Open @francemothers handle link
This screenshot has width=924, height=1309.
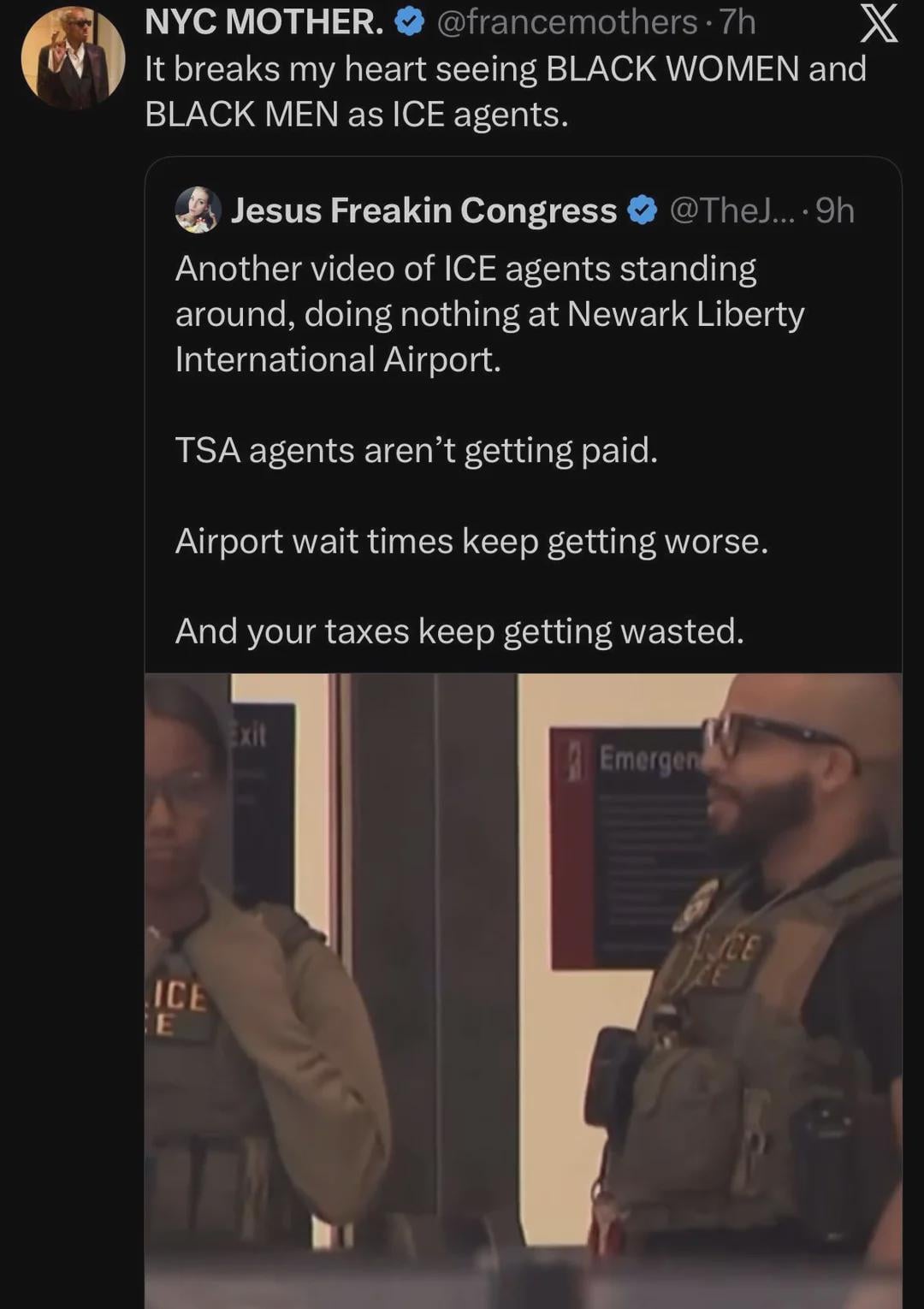[567, 22]
